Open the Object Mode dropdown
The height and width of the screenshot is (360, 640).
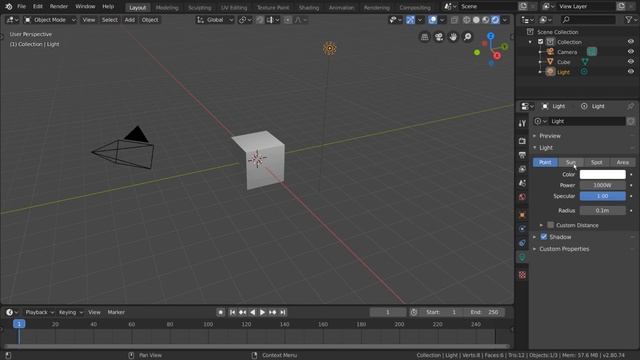coord(50,20)
